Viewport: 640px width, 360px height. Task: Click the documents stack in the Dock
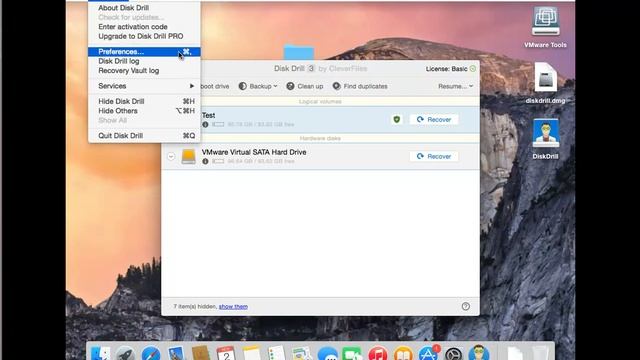point(515,353)
